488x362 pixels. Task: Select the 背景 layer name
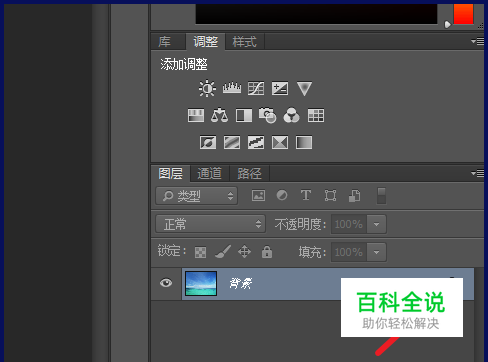pyautogui.click(x=241, y=283)
